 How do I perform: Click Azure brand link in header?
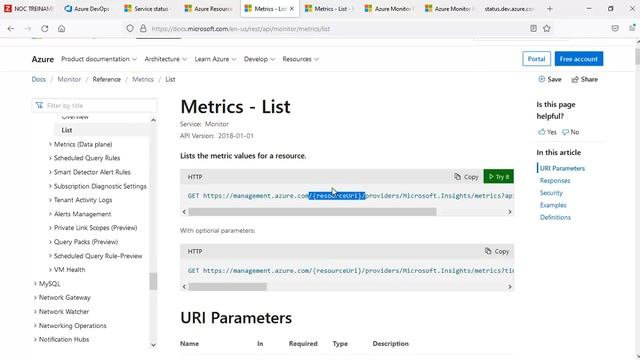[x=42, y=59]
